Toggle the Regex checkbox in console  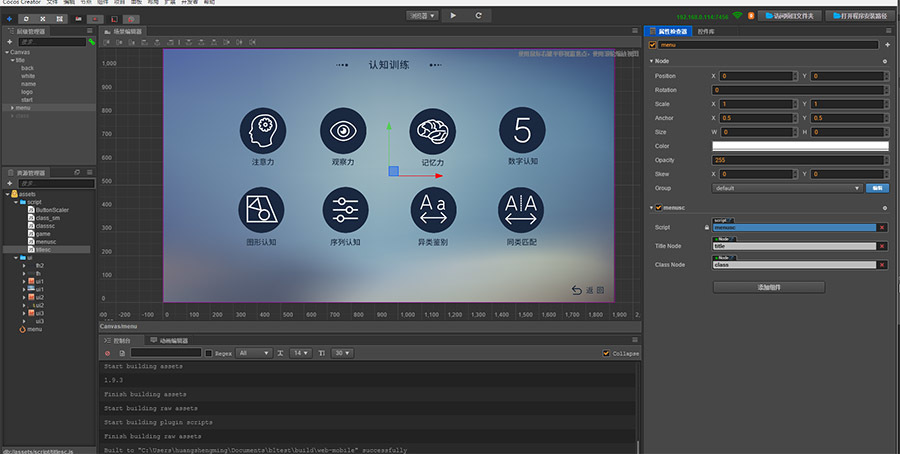(x=208, y=353)
